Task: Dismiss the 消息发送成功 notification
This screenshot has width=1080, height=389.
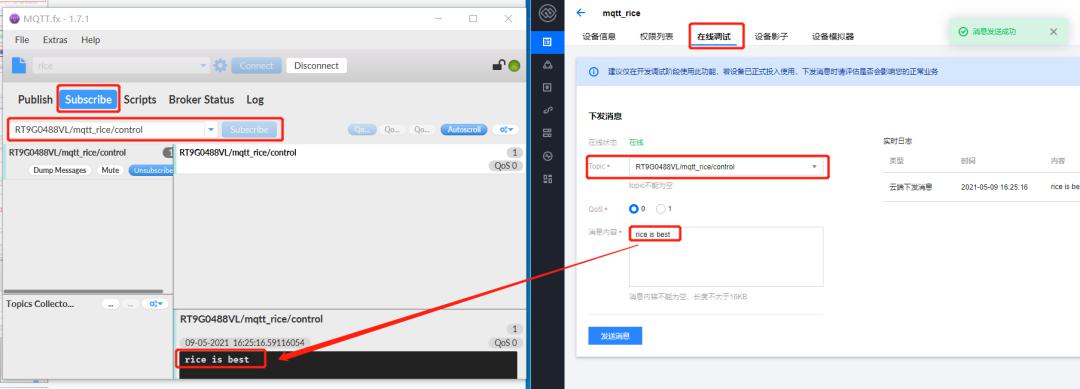Action: coord(1053,32)
